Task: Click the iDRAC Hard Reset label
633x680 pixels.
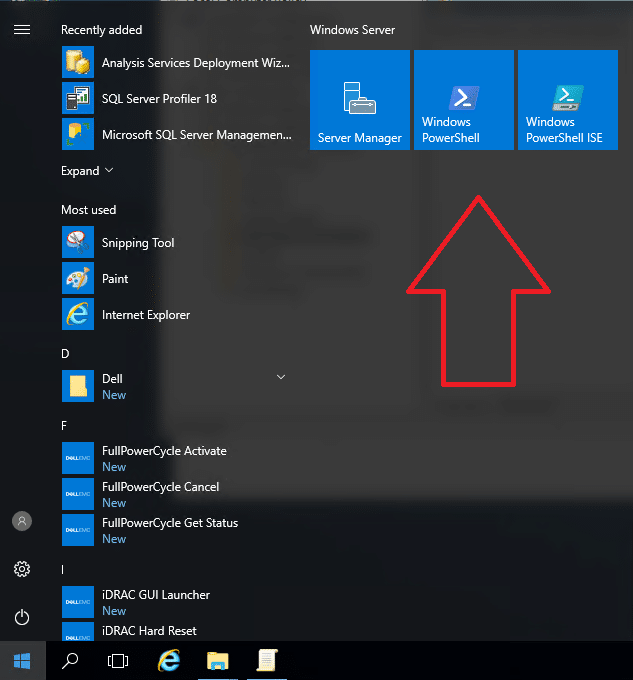Action: [x=149, y=631]
